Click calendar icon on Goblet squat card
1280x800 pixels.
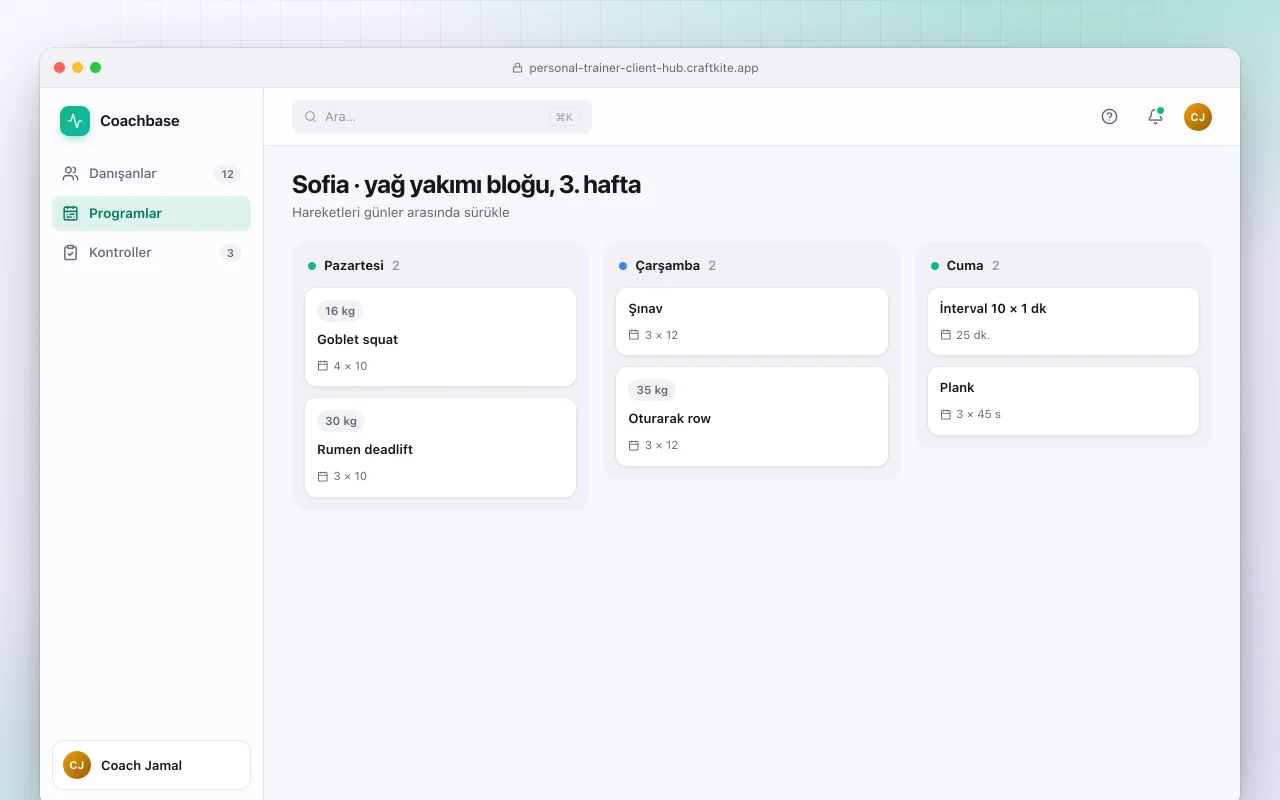coord(323,366)
